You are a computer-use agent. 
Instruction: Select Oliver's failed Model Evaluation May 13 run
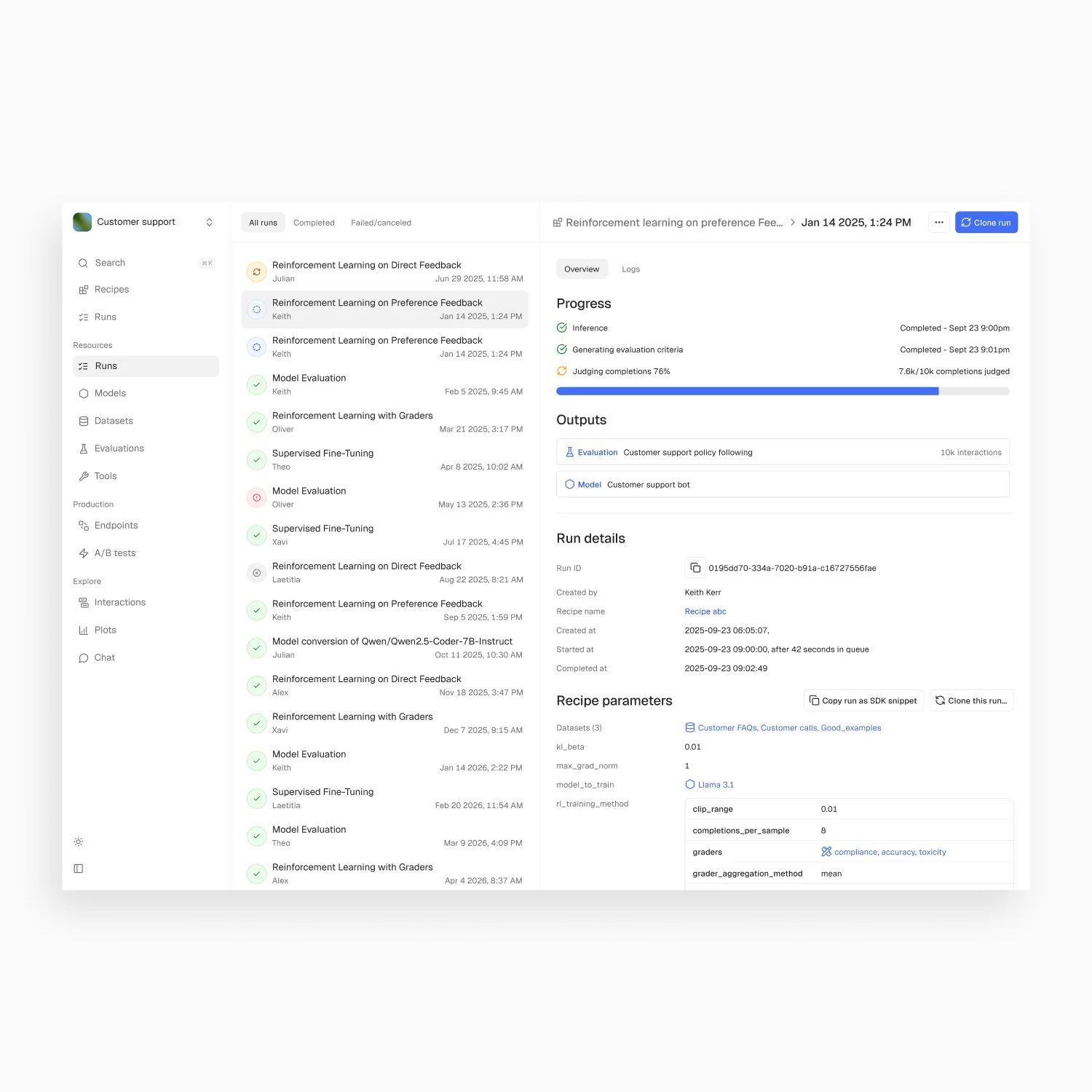(x=385, y=497)
